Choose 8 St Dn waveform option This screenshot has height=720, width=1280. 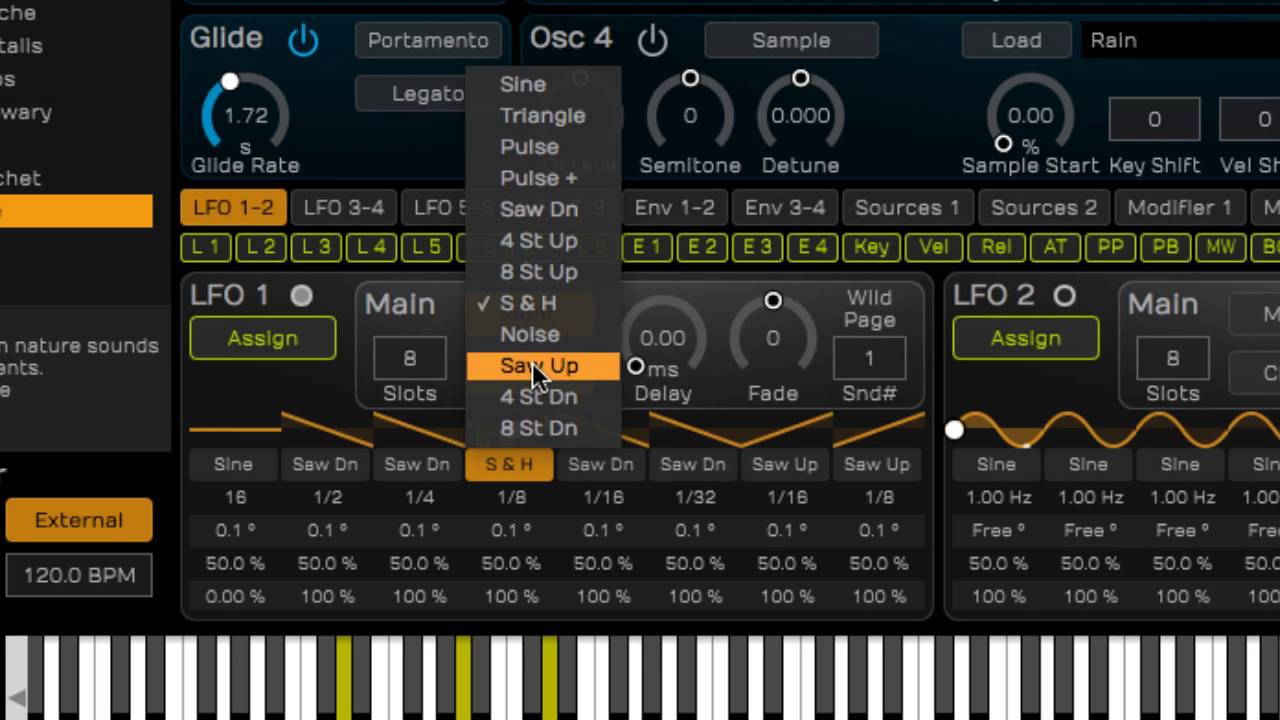[543, 427]
